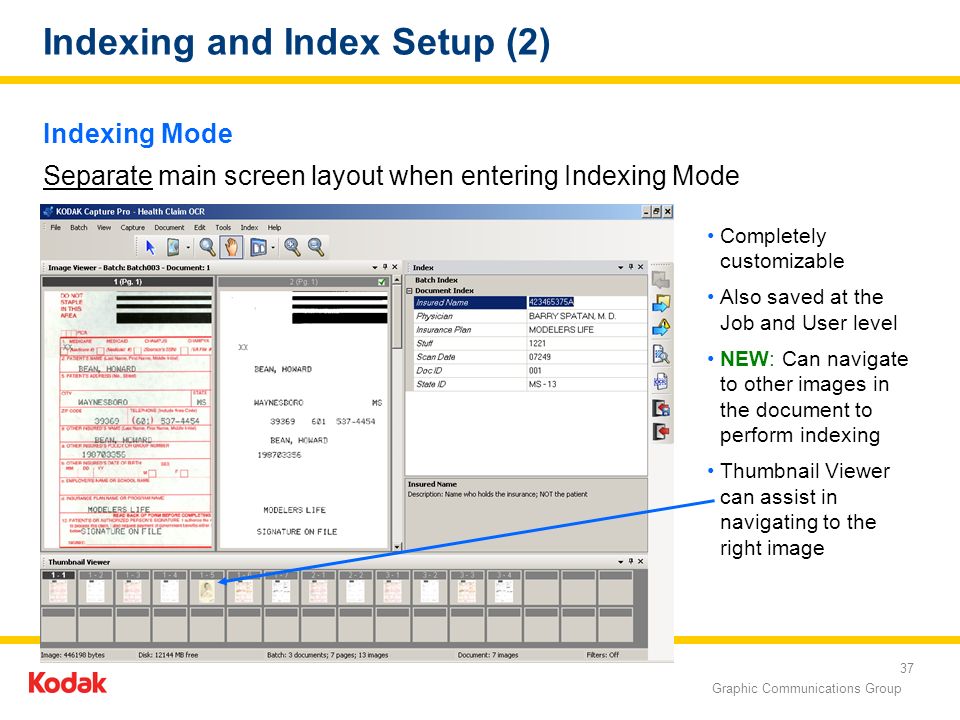Select thumbnail 3-4
This screenshot has height=720, width=960.
(504, 588)
